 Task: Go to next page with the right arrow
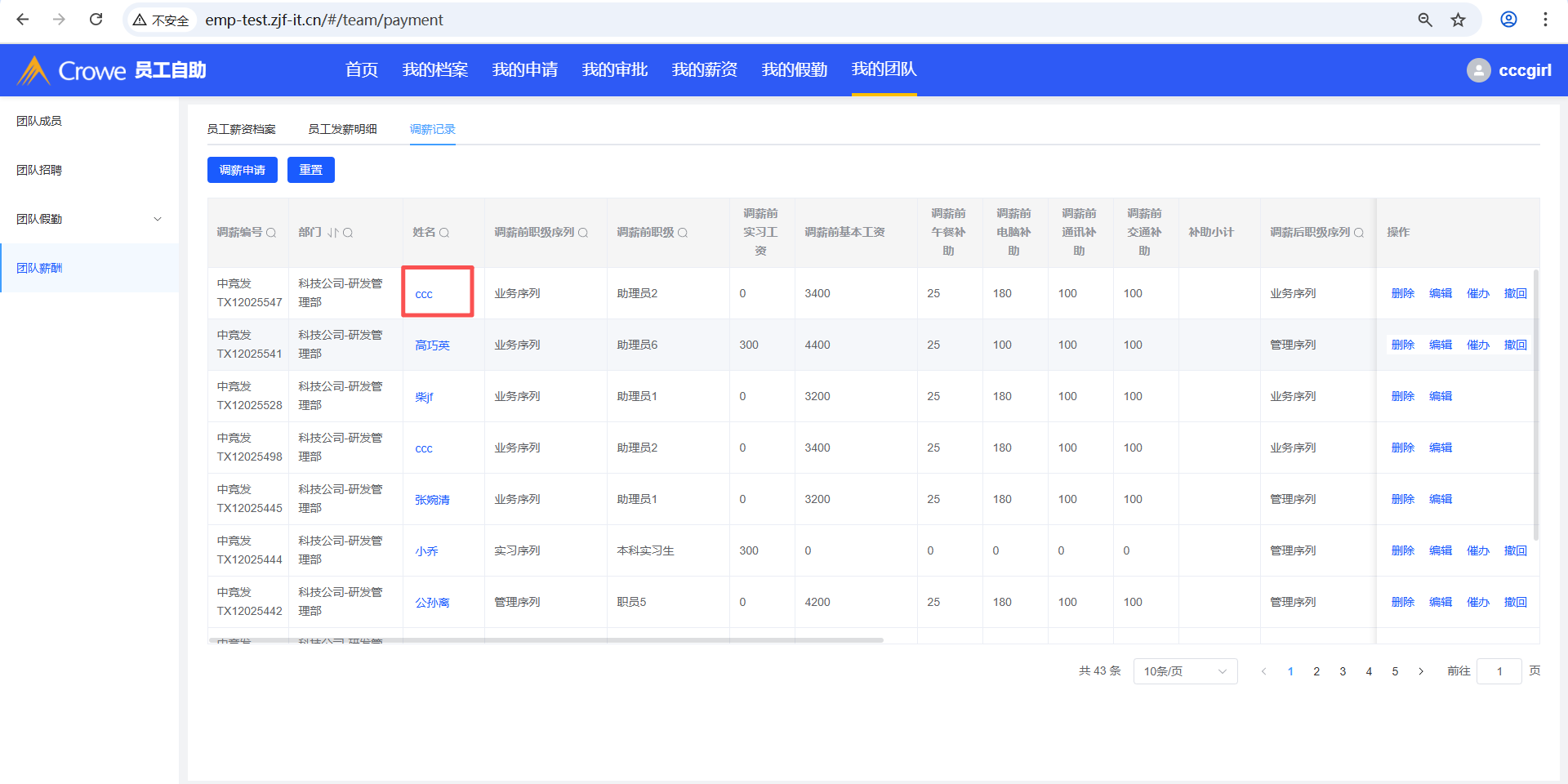(x=1421, y=671)
